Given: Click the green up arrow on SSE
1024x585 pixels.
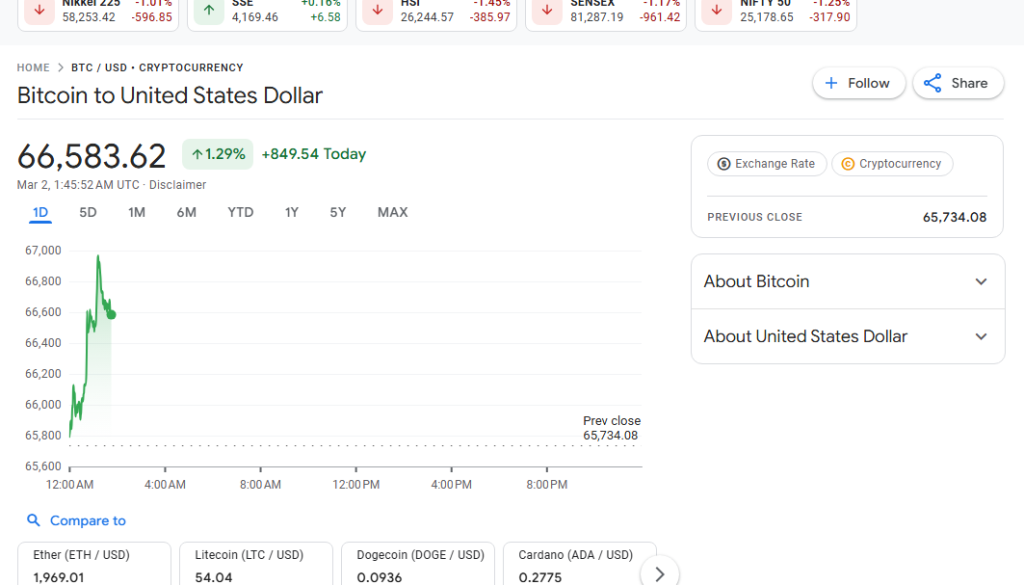Looking at the screenshot, I should tap(208, 11).
